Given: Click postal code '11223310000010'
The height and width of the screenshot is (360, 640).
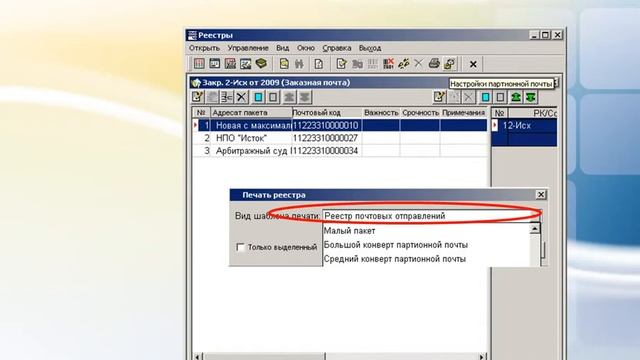Looking at the screenshot, I should tap(325, 125).
